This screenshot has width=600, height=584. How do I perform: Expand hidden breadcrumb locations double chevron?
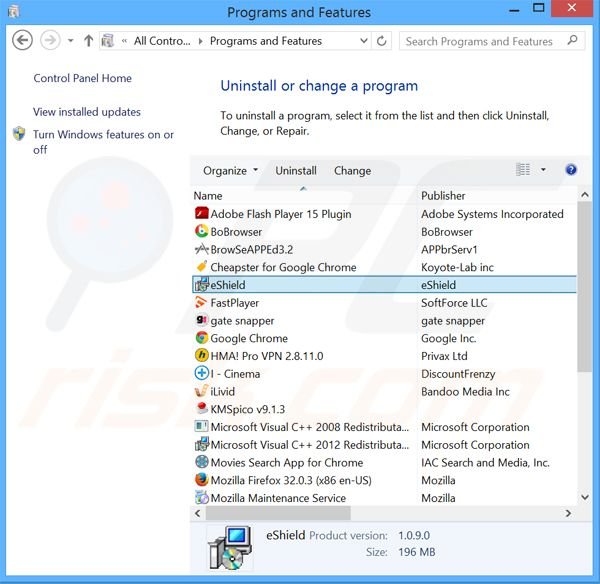[124, 41]
